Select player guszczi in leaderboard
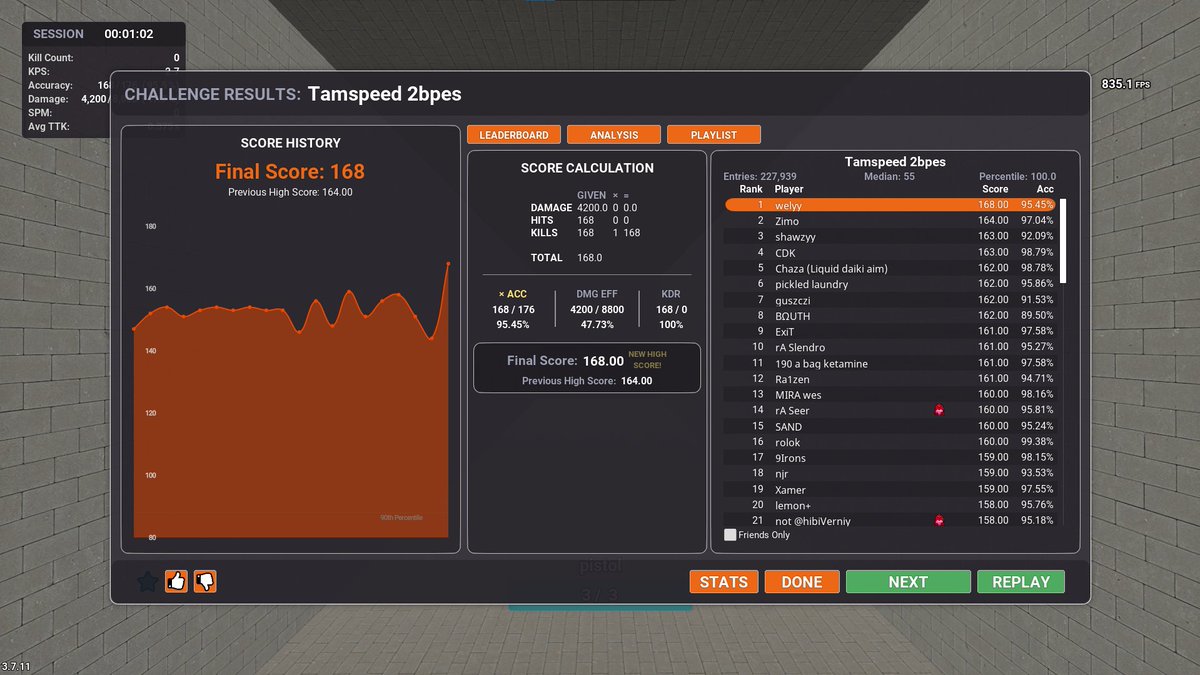Image resolution: width=1200 pixels, height=675 pixels. click(x=891, y=300)
